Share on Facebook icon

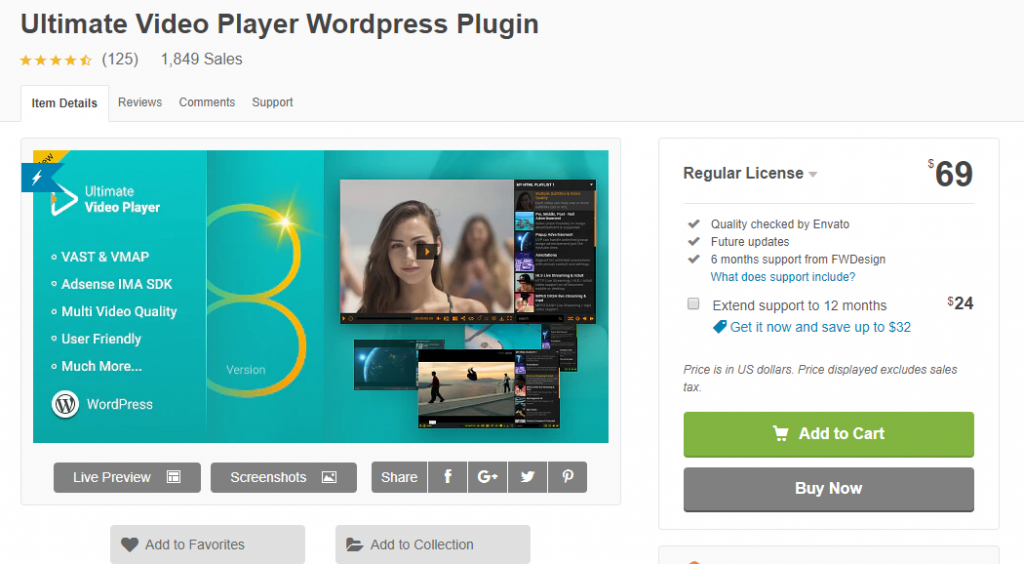pos(447,477)
